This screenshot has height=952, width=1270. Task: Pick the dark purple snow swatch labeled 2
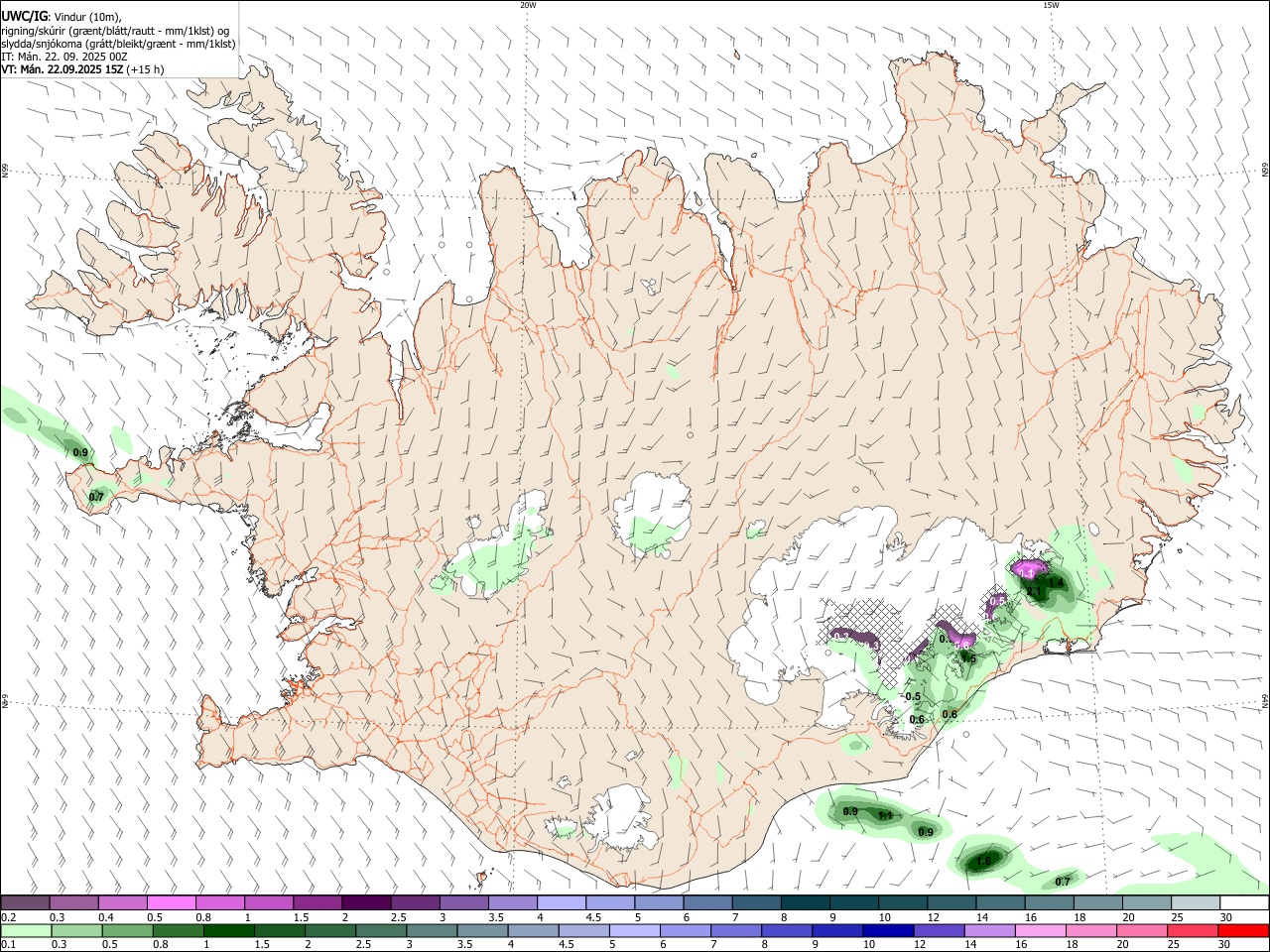pyautogui.click(x=366, y=902)
